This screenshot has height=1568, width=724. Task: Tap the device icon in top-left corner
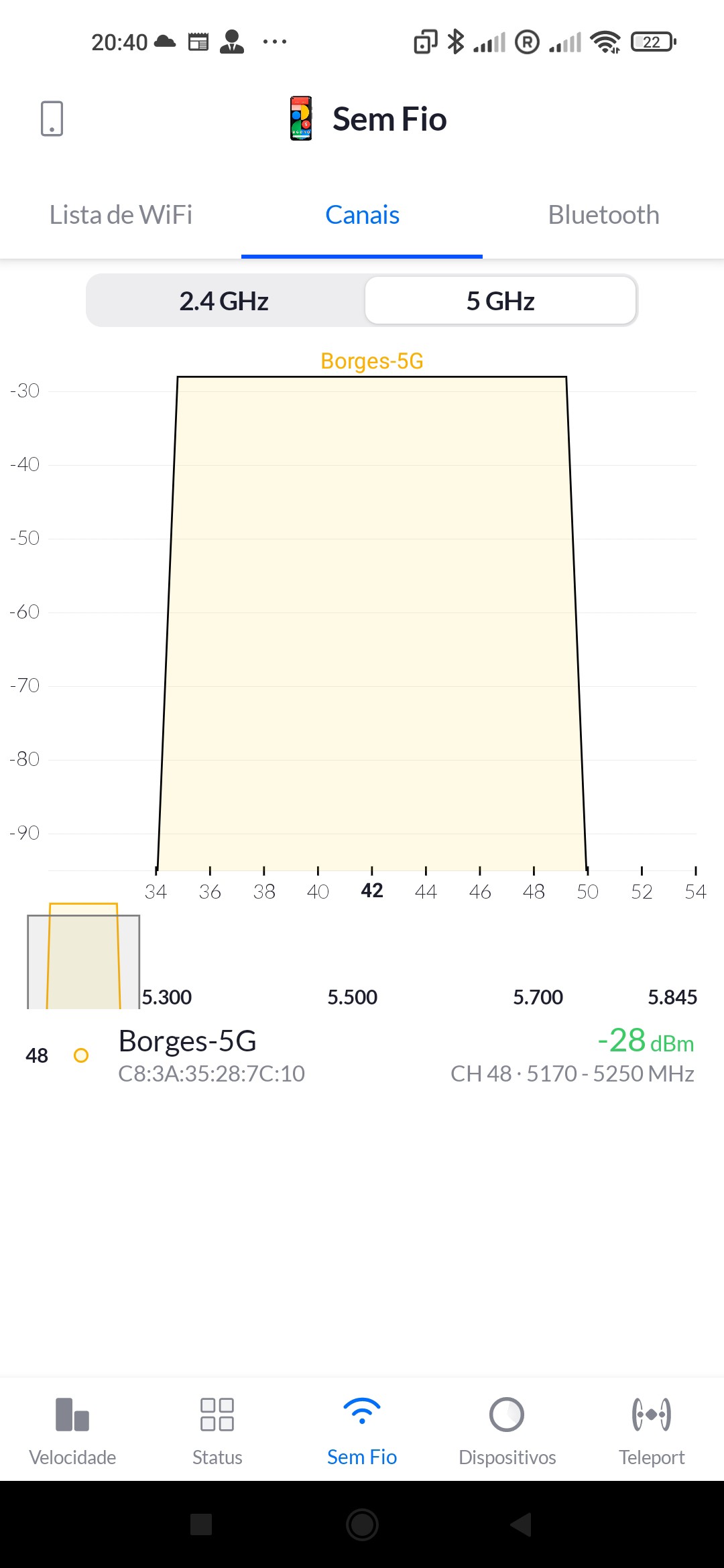[52, 119]
